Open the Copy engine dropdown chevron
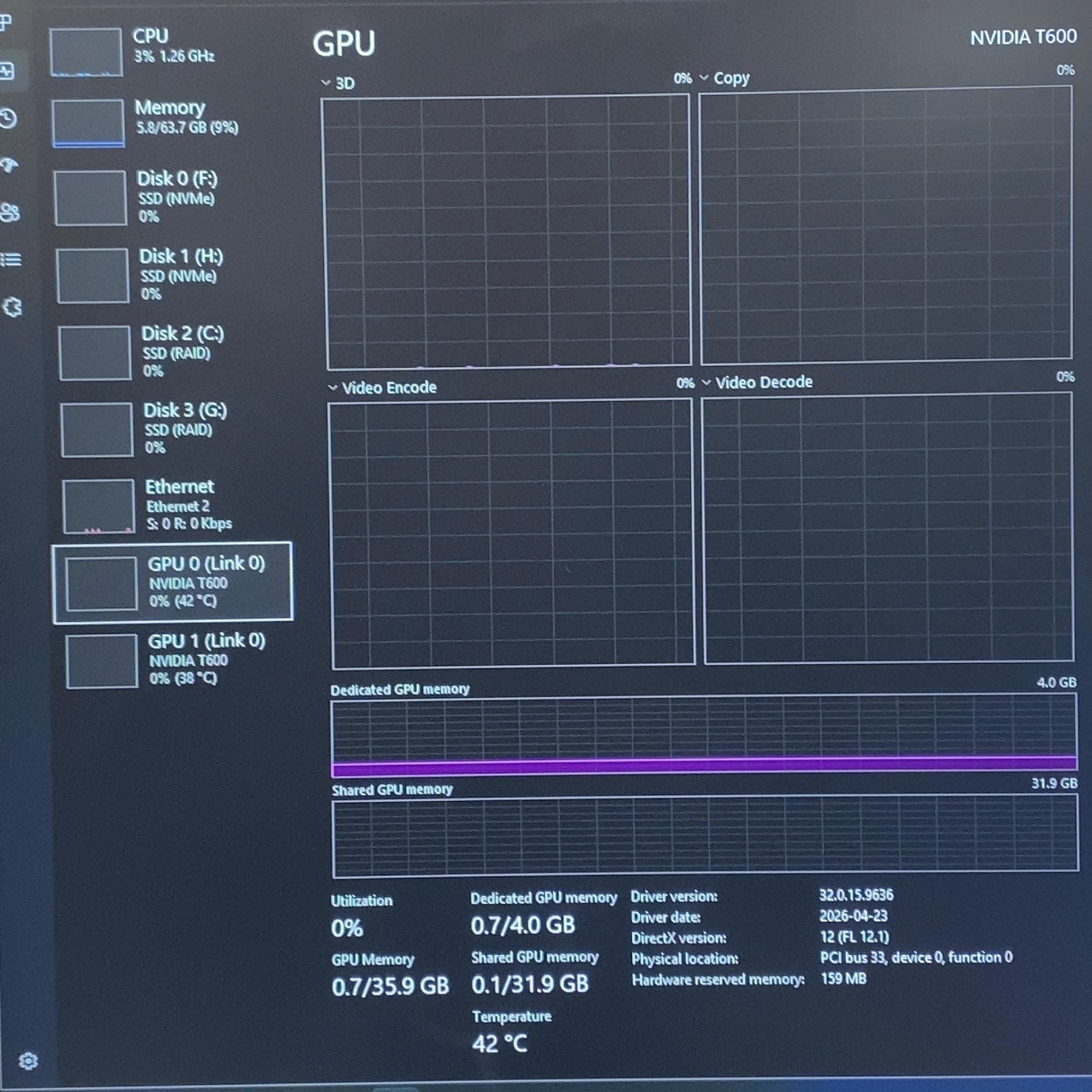The image size is (1092, 1092). 704,78
